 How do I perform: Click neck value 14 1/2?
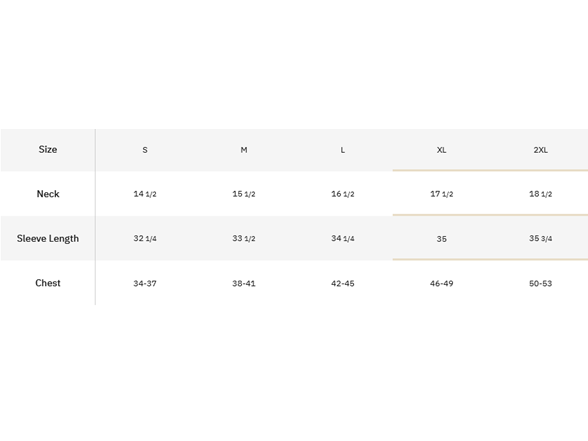click(145, 194)
